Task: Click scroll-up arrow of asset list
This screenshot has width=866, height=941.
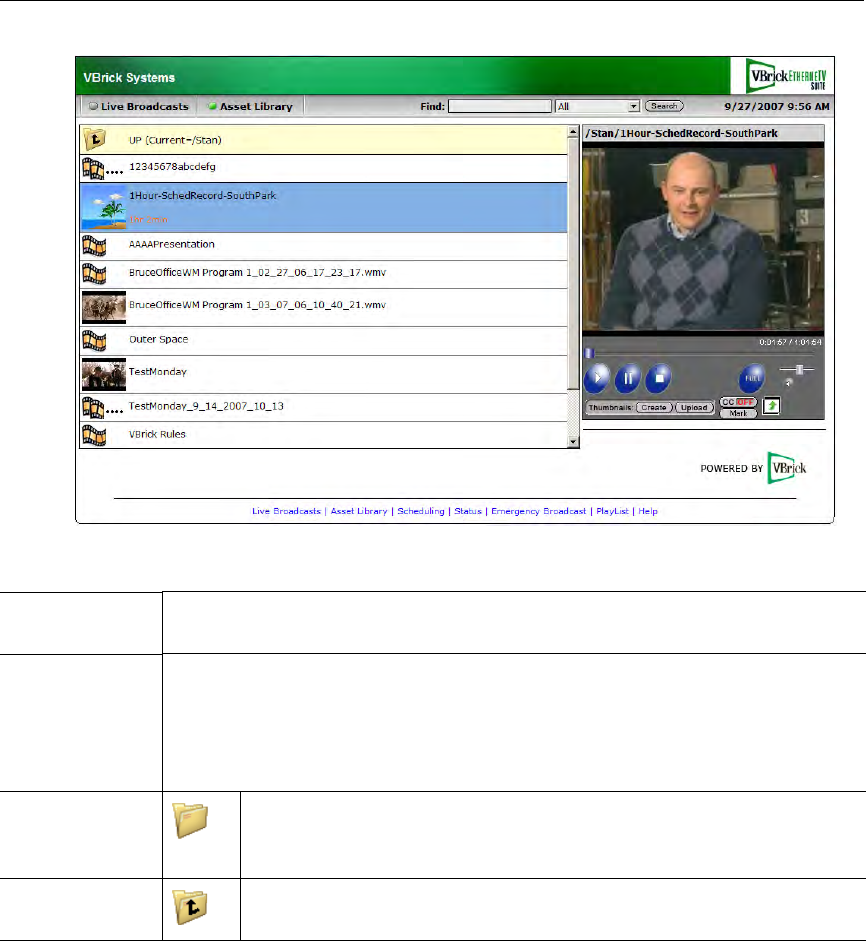Action: pyautogui.click(x=573, y=131)
